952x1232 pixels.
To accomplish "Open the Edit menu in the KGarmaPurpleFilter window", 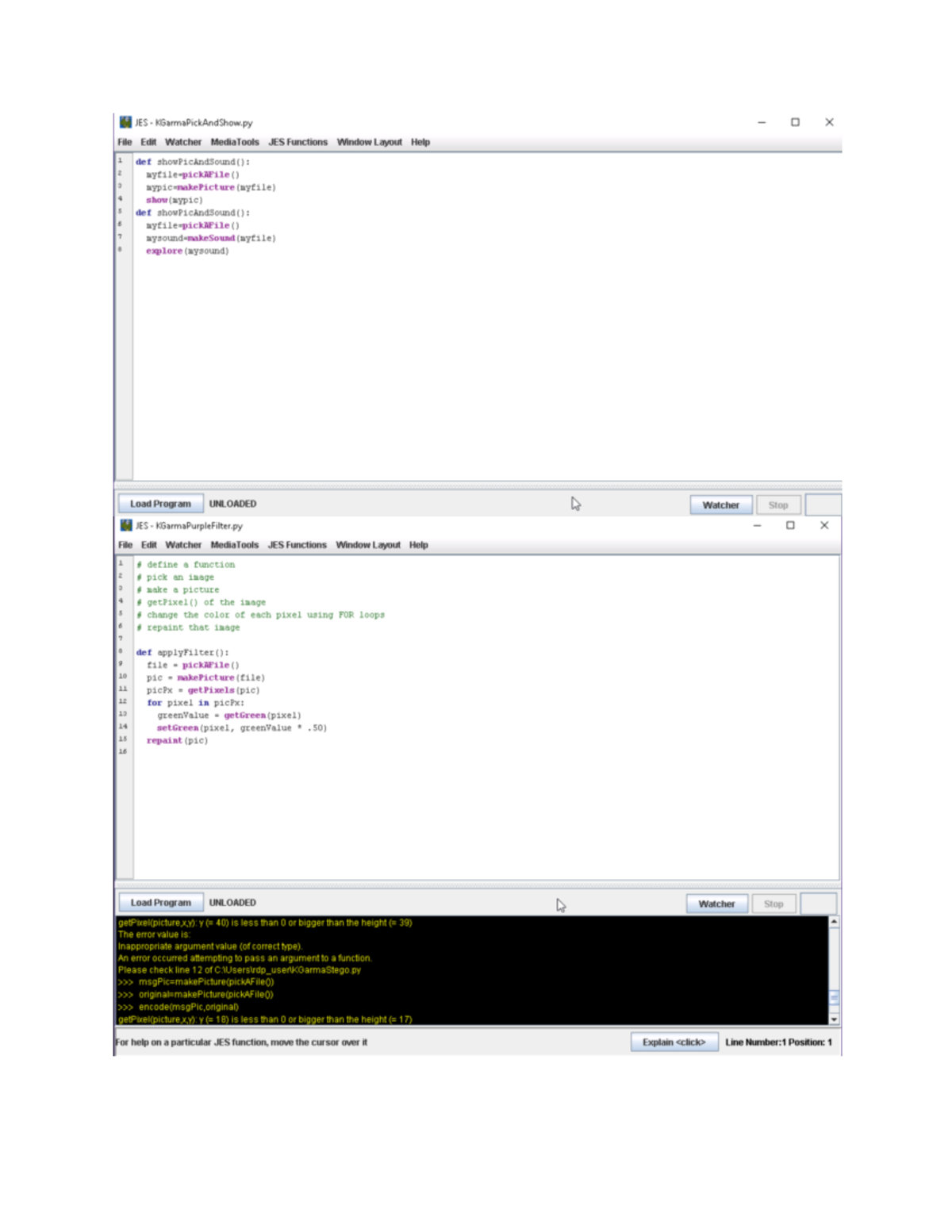I will click(148, 545).
